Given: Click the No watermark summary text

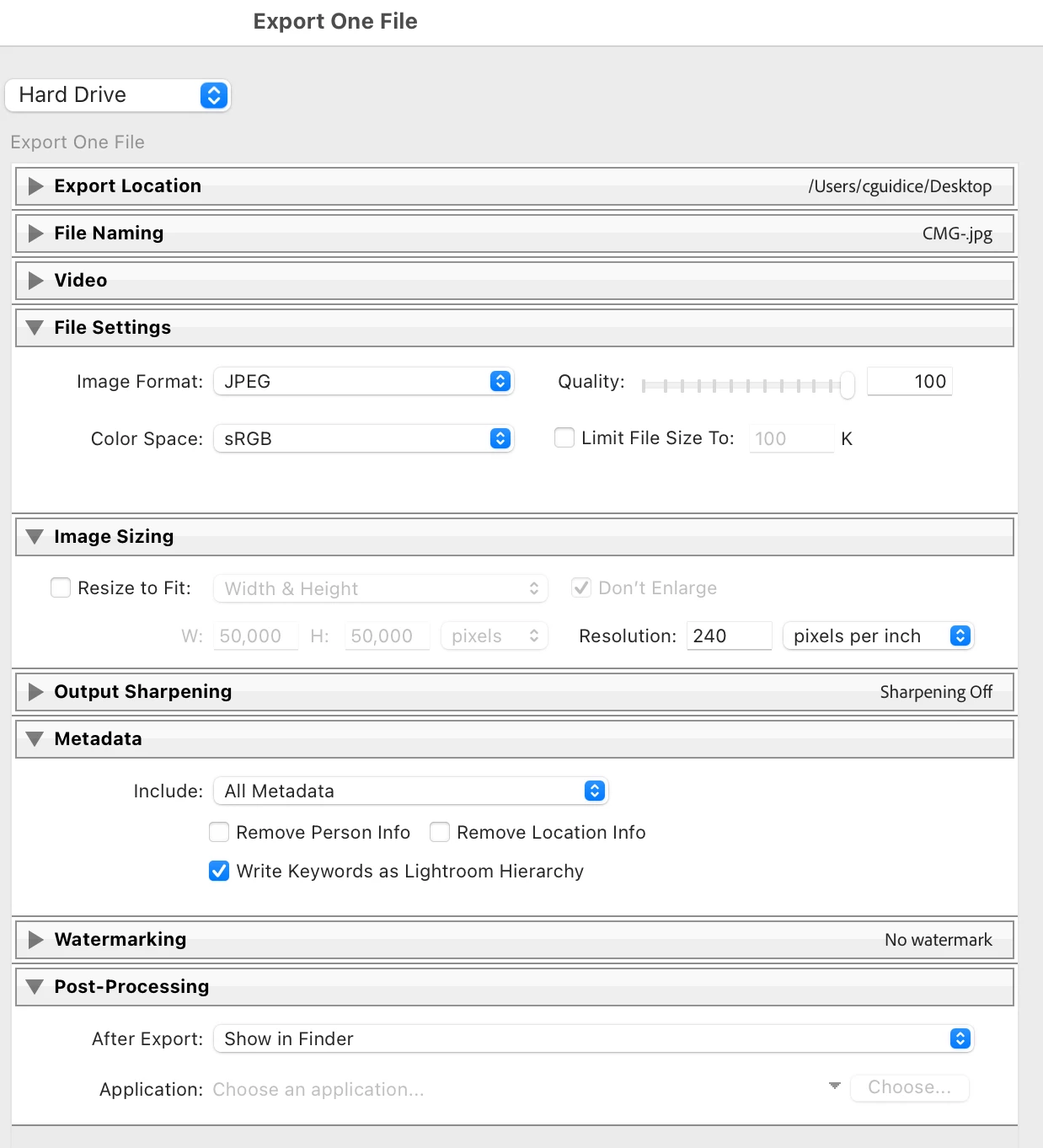Looking at the screenshot, I should tap(939, 940).
